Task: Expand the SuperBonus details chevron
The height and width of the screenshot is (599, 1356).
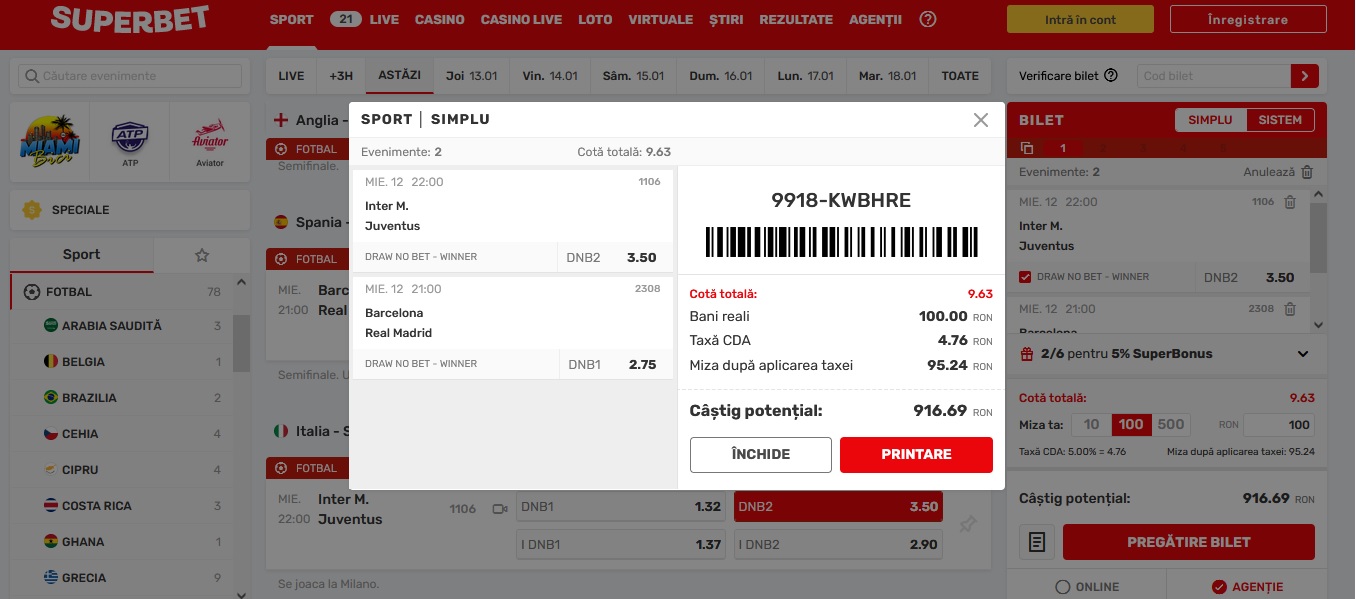Action: [x=1303, y=354]
